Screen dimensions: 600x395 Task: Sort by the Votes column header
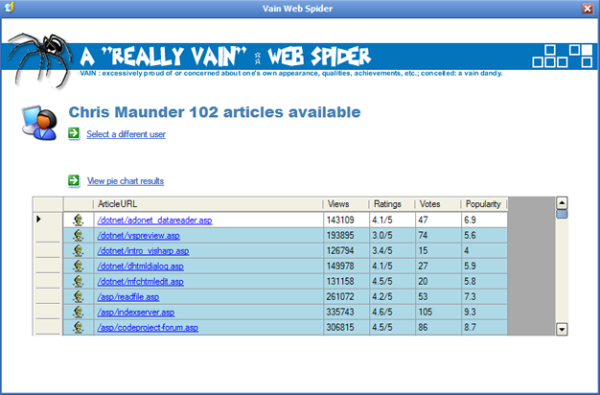438,204
